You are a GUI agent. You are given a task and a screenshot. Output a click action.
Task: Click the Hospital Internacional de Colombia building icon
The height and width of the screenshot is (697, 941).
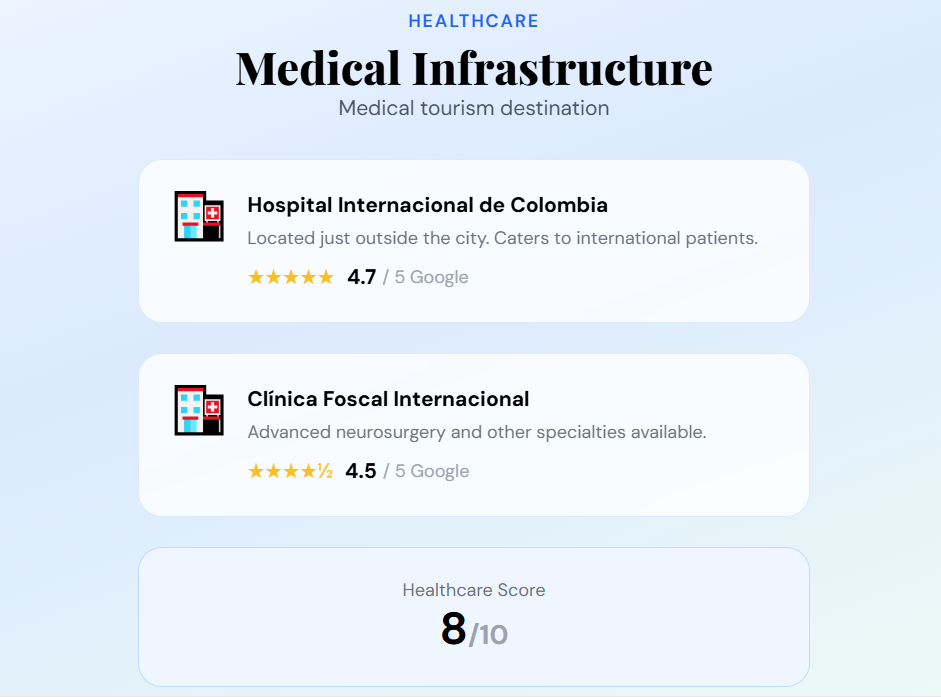[198, 216]
